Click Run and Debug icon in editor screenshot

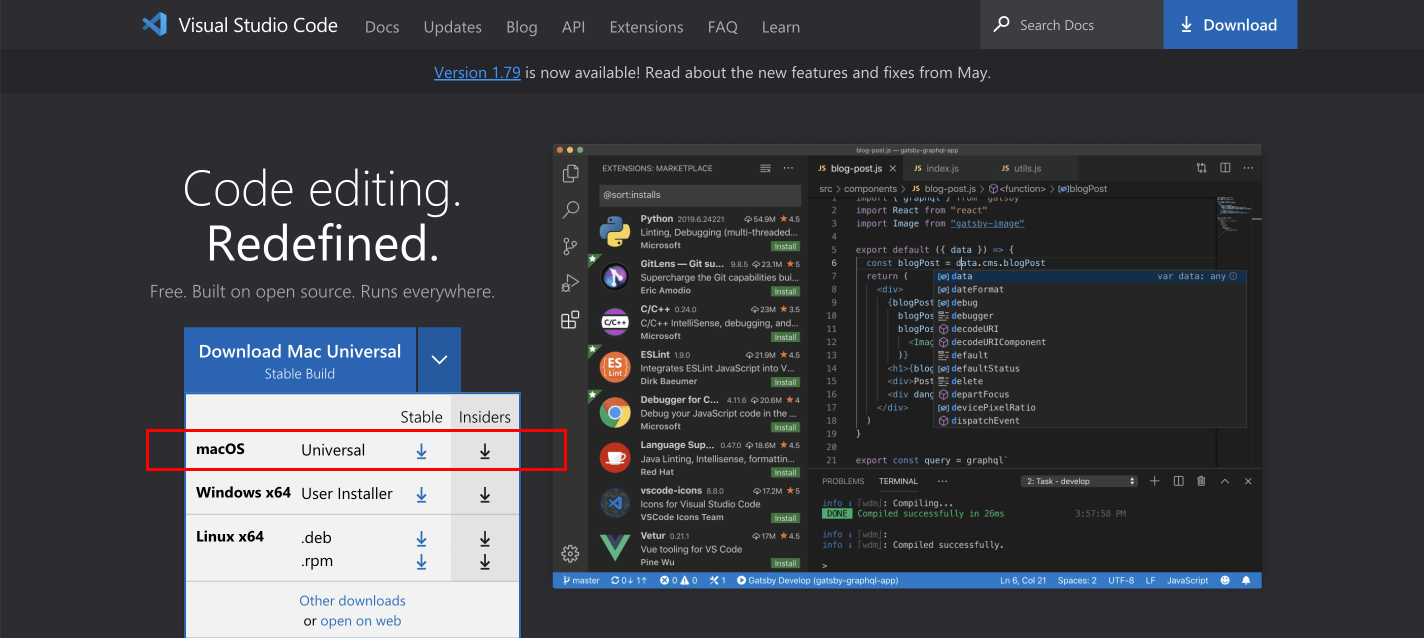[x=570, y=283]
